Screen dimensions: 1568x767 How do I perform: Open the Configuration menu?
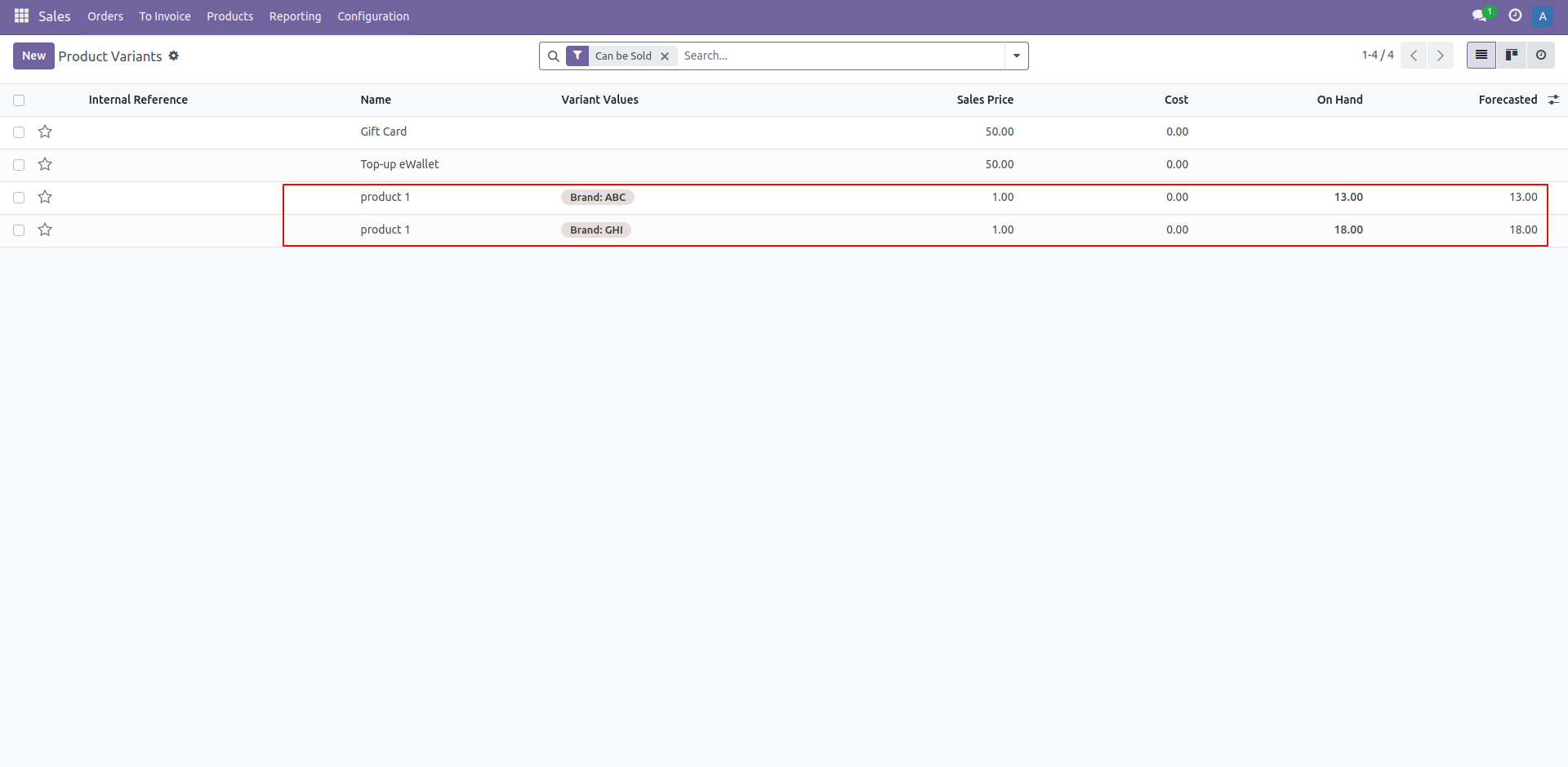click(373, 16)
